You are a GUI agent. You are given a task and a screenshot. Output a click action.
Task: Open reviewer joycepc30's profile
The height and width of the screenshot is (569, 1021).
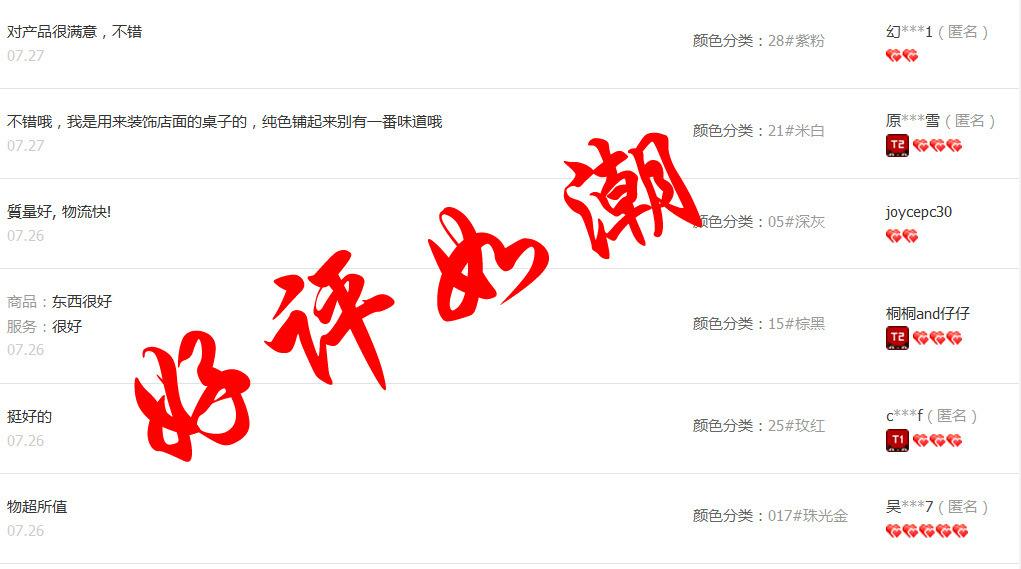point(919,212)
